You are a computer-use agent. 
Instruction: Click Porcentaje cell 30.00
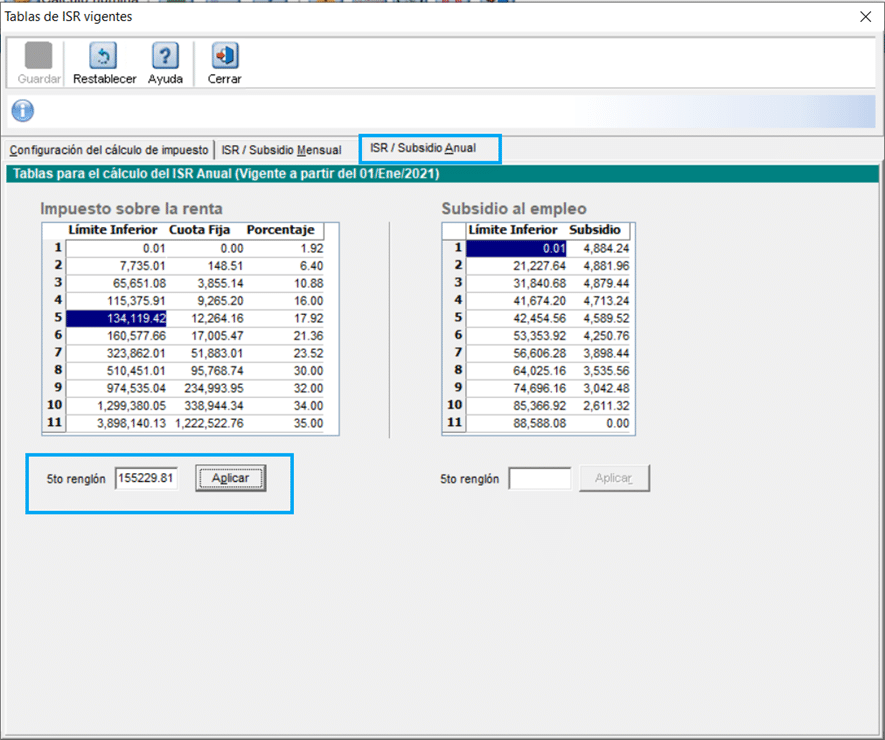tap(284, 371)
